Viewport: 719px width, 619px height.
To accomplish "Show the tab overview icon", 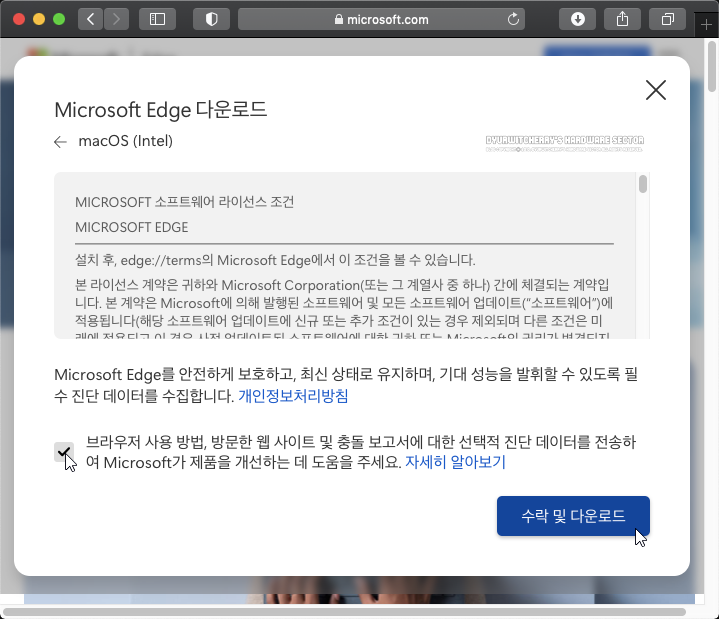I will [x=668, y=19].
